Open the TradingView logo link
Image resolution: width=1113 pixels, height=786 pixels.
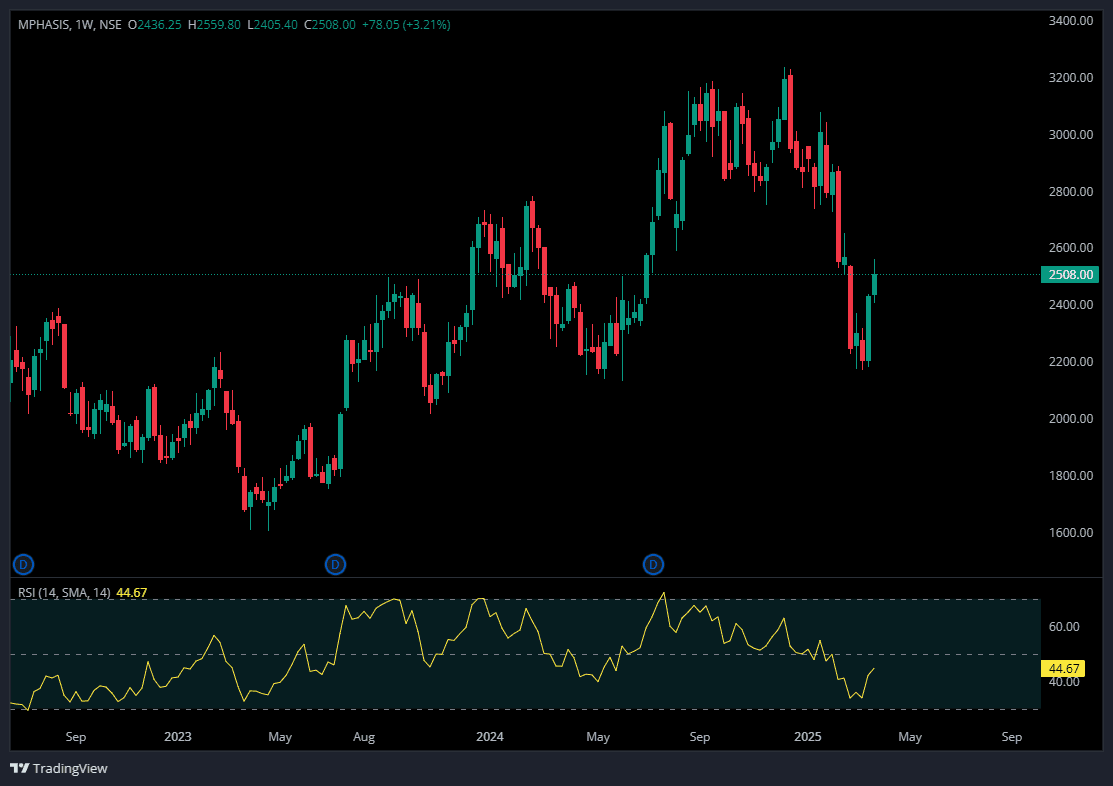[59, 768]
